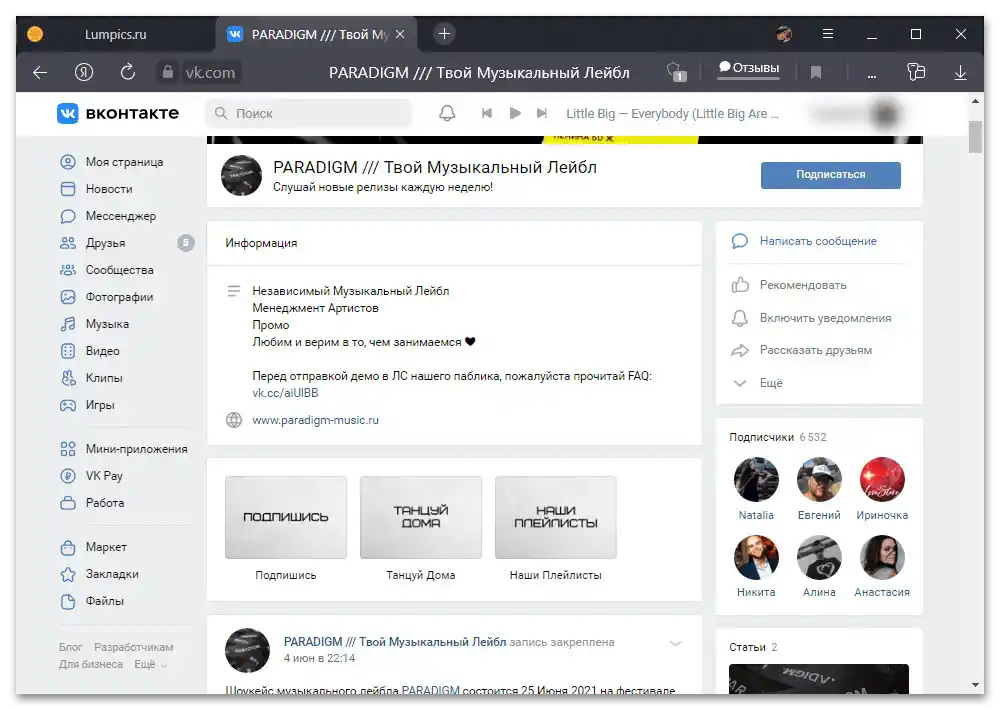This screenshot has height=710, width=1000.
Task: Open subscriber Анастасия's avatar
Action: (x=882, y=557)
